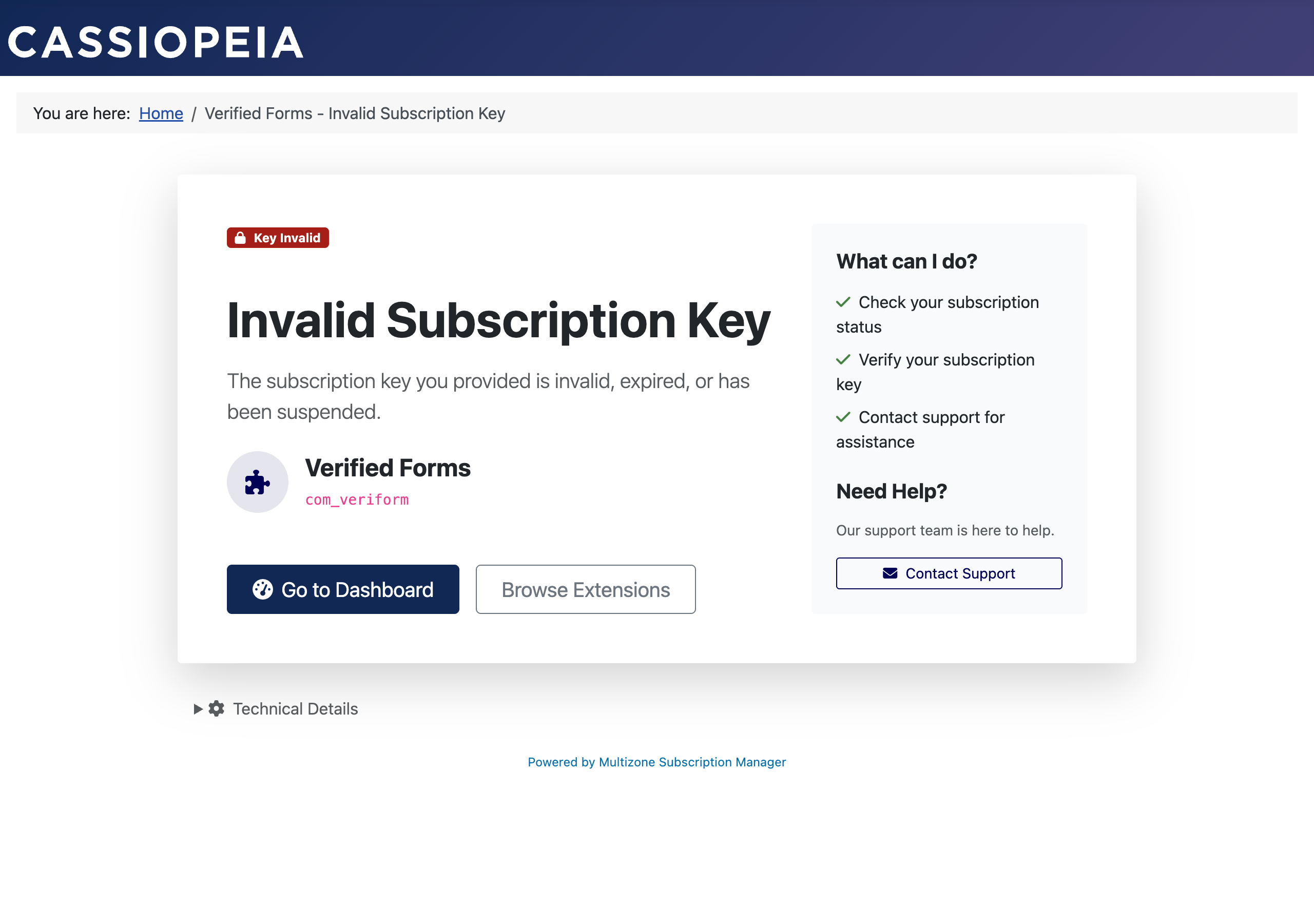Click Go to Dashboard

[343, 589]
